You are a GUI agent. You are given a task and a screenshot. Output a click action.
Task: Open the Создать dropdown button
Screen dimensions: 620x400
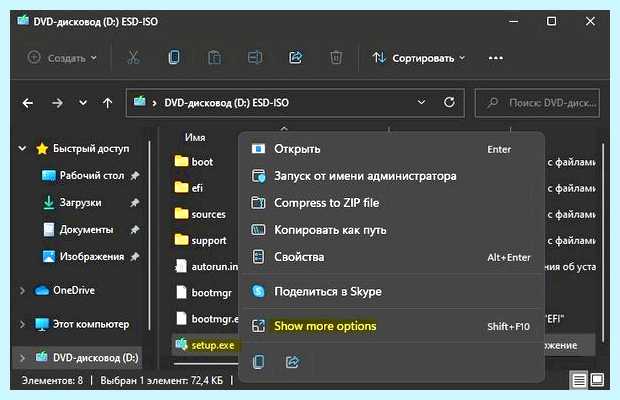pos(62,58)
